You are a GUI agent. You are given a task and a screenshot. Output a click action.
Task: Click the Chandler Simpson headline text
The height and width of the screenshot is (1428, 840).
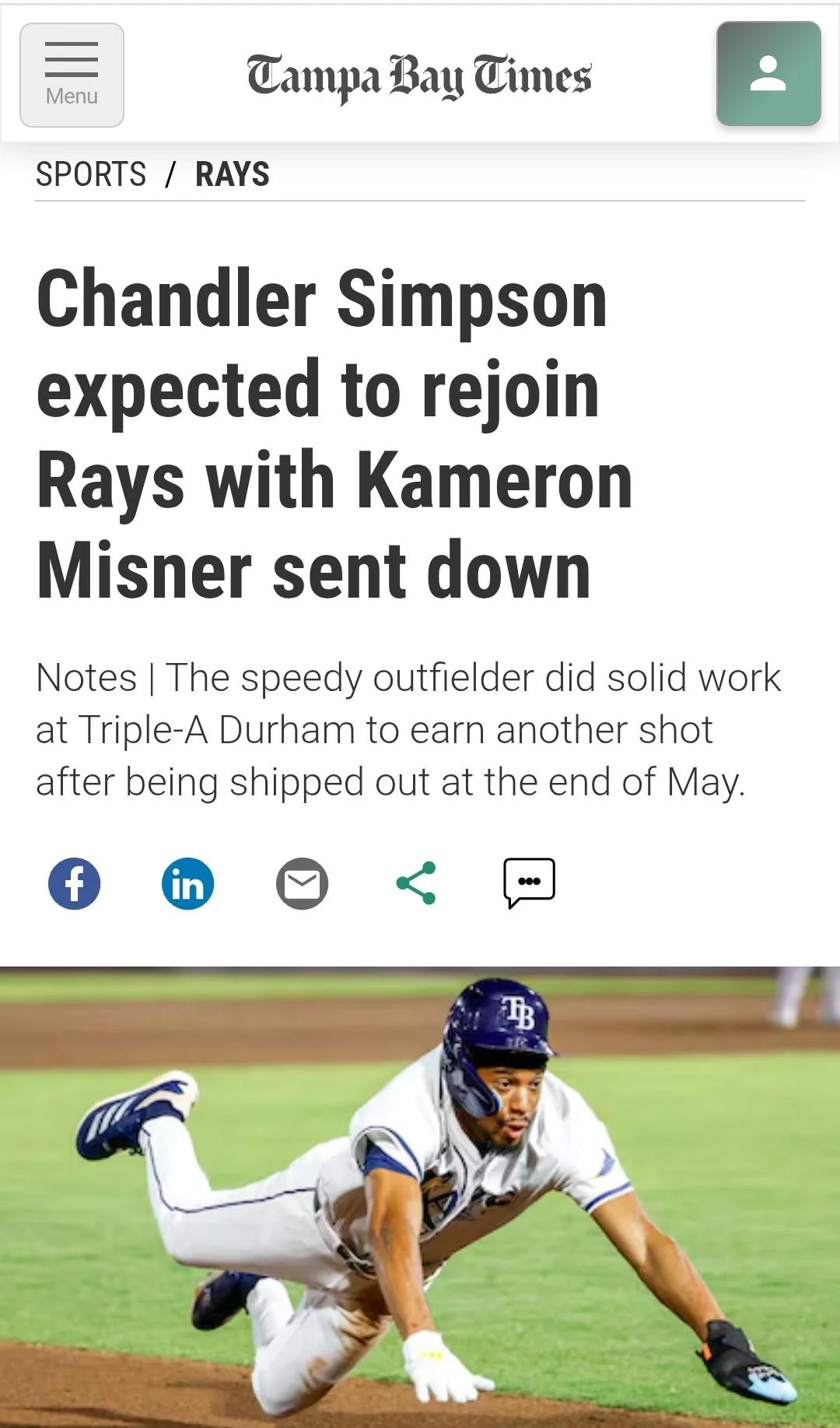point(334,433)
